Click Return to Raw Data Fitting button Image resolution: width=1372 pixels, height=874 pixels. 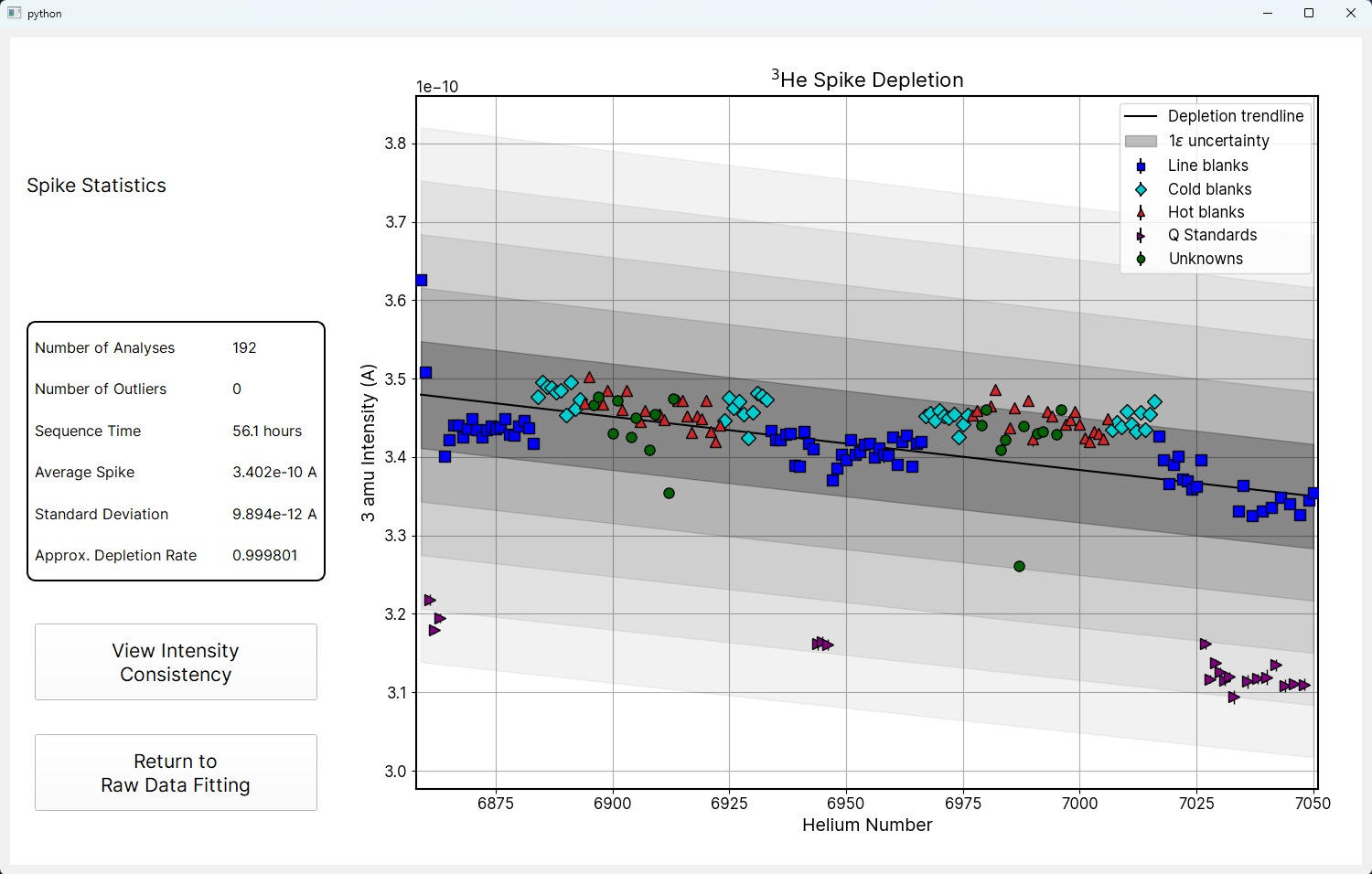click(176, 773)
